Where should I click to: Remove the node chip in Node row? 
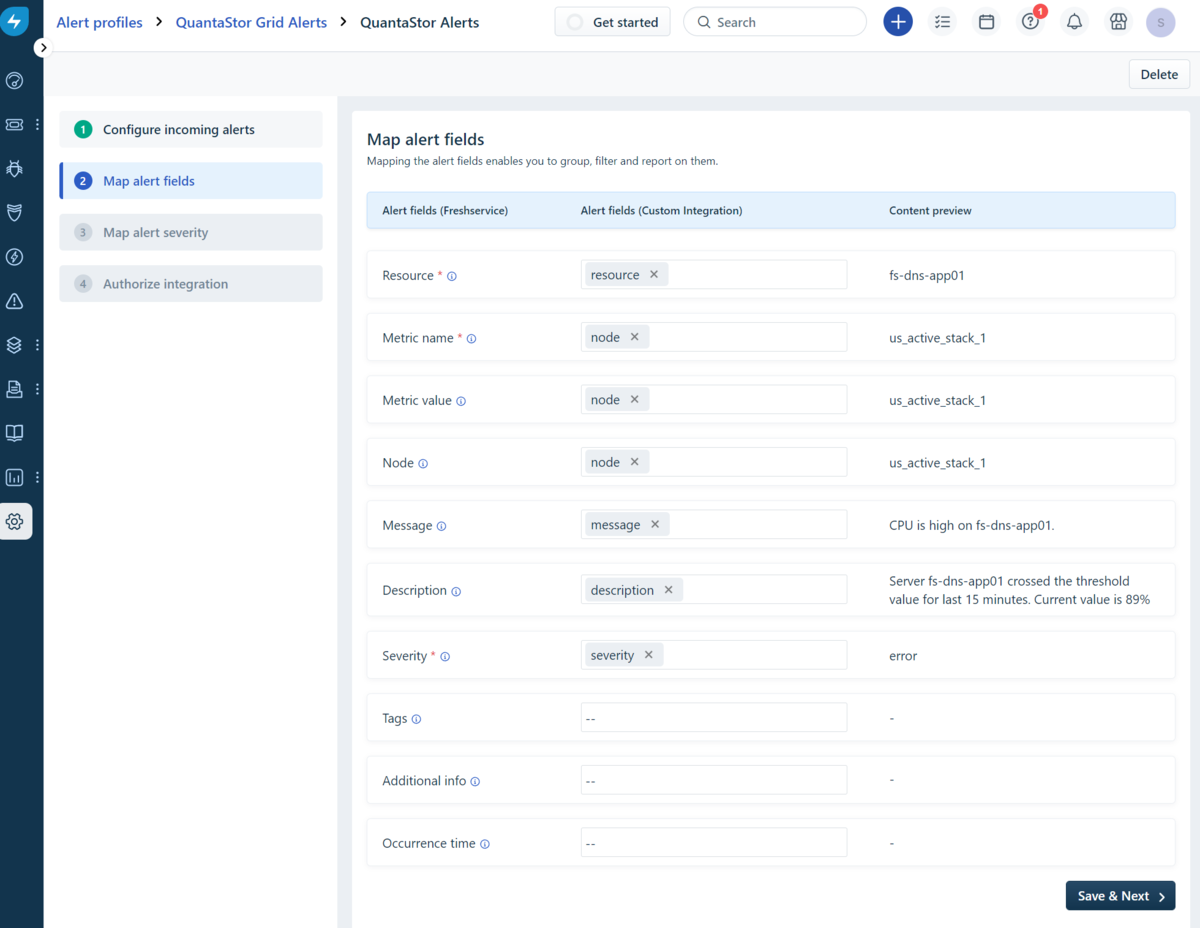click(x=634, y=462)
